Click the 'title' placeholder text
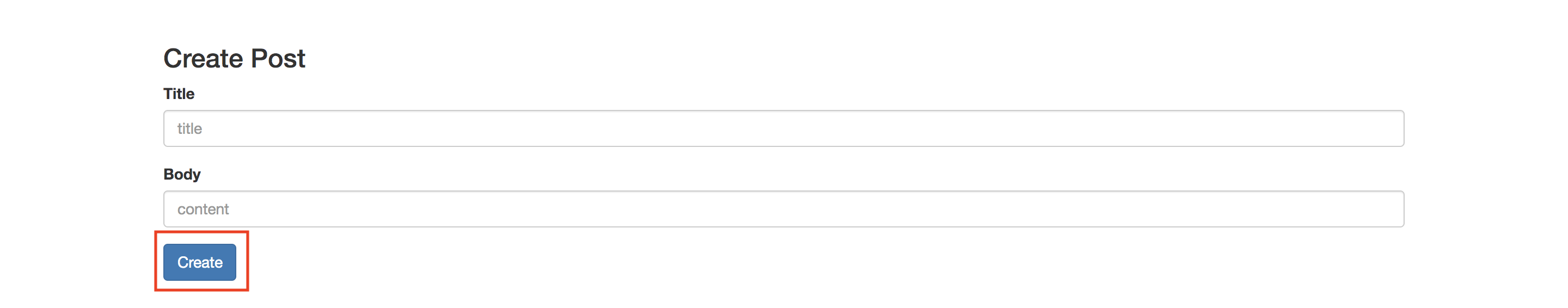 [189, 128]
